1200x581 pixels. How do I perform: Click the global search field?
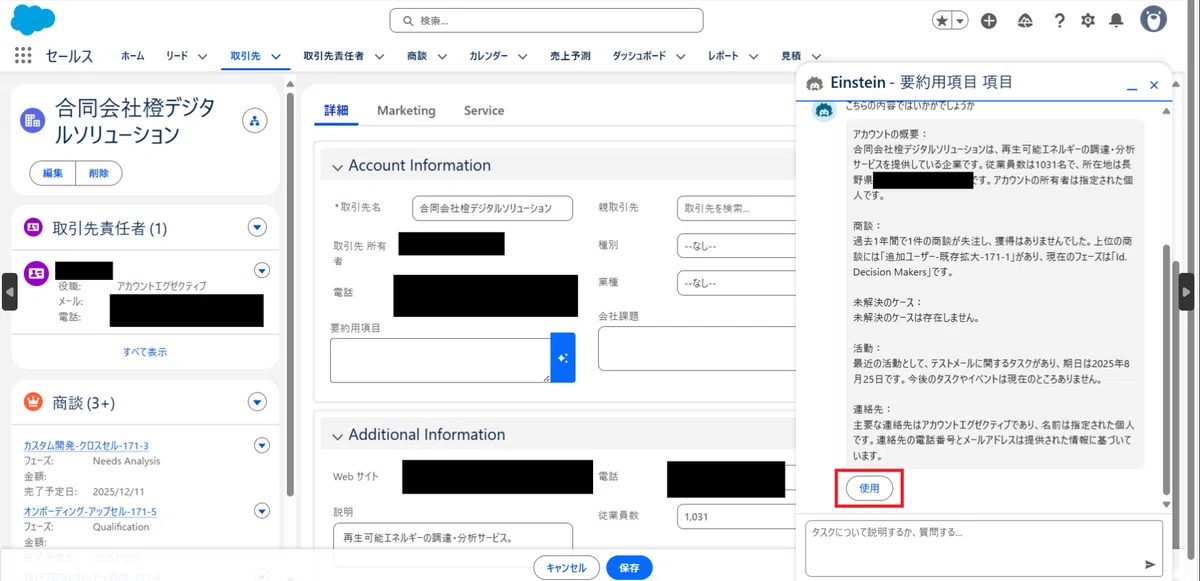(x=546, y=20)
